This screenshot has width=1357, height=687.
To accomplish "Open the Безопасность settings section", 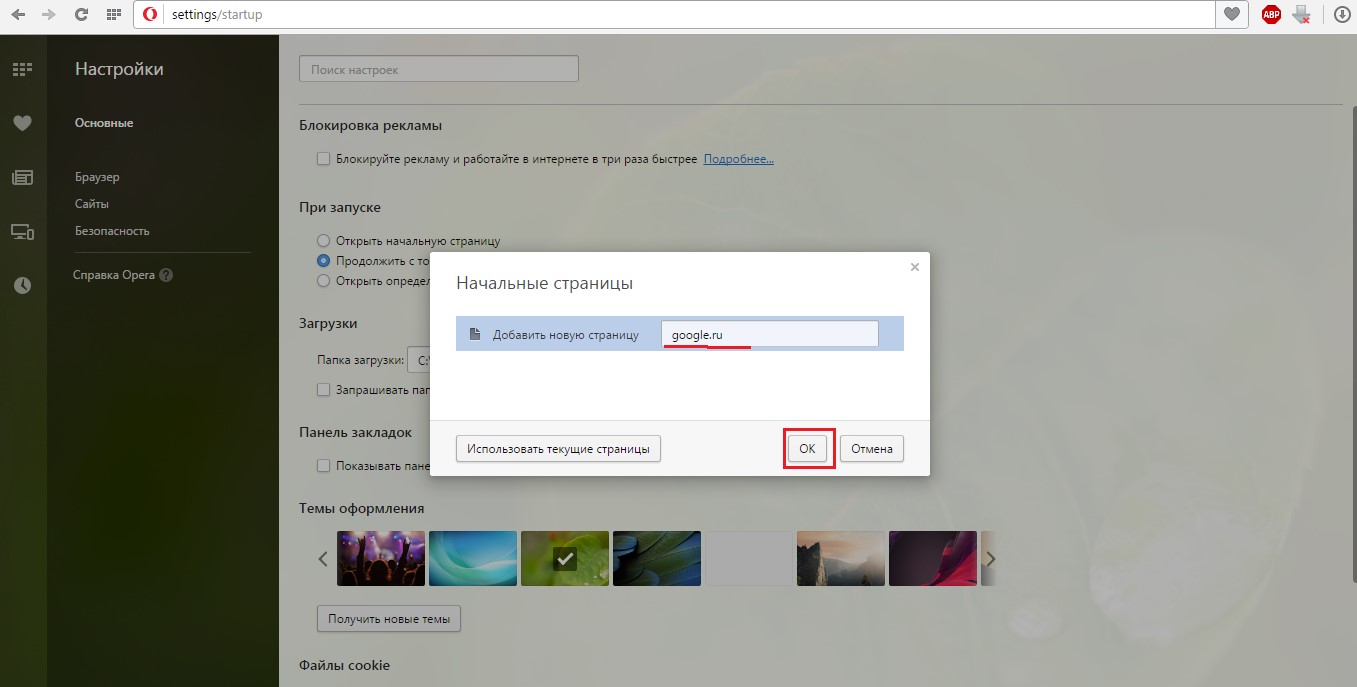I will (112, 231).
